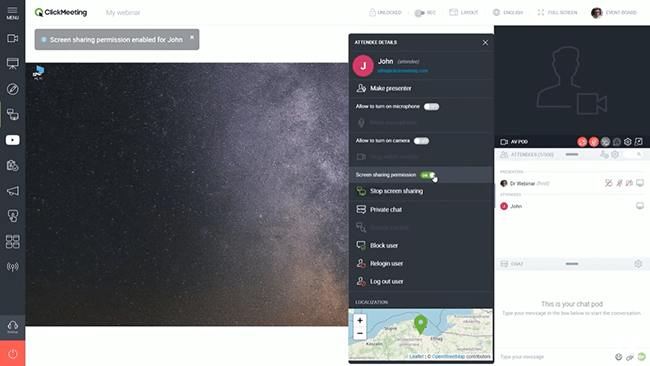The width and height of the screenshot is (650, 366).
Task: Open the Polls and surveys clipboard icon
Action: click(12, 165)
